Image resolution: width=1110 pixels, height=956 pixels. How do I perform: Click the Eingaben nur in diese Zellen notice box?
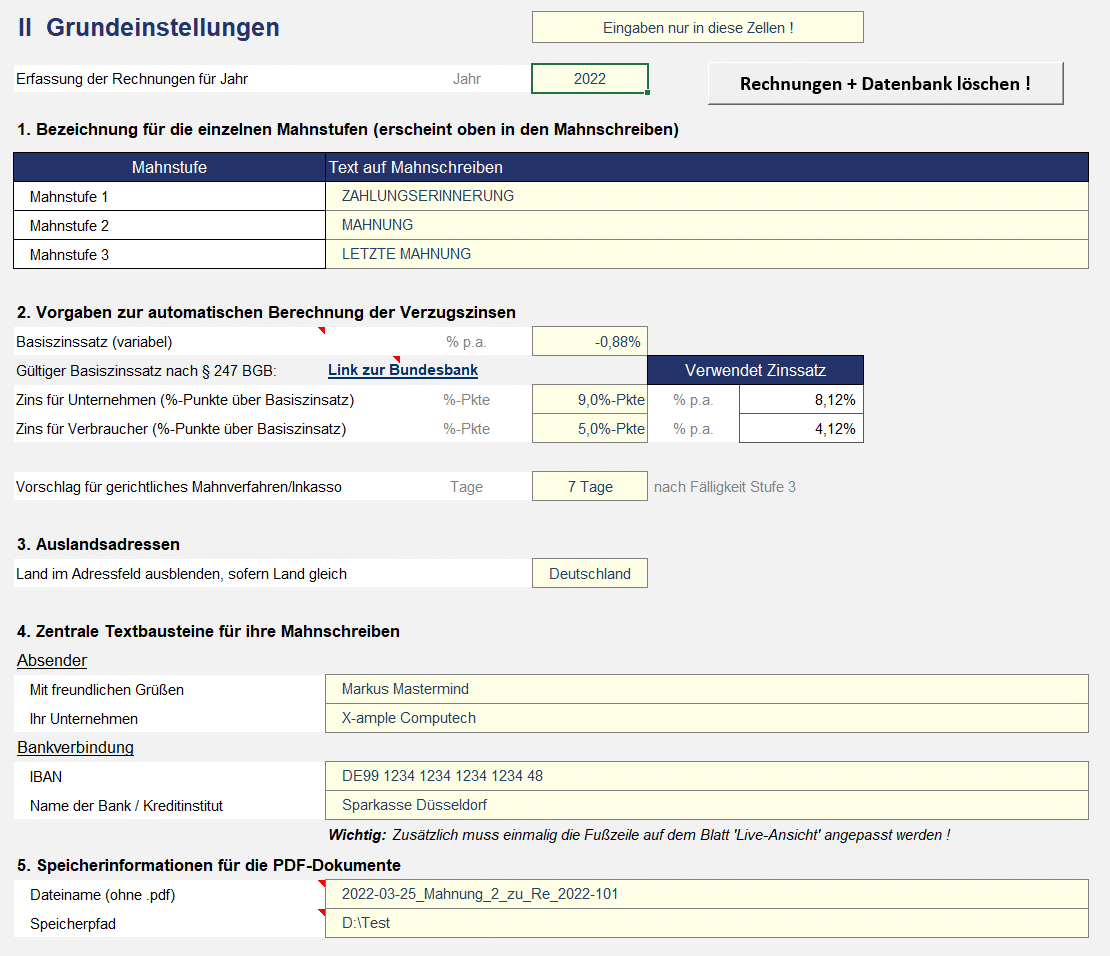coord(697,28)
